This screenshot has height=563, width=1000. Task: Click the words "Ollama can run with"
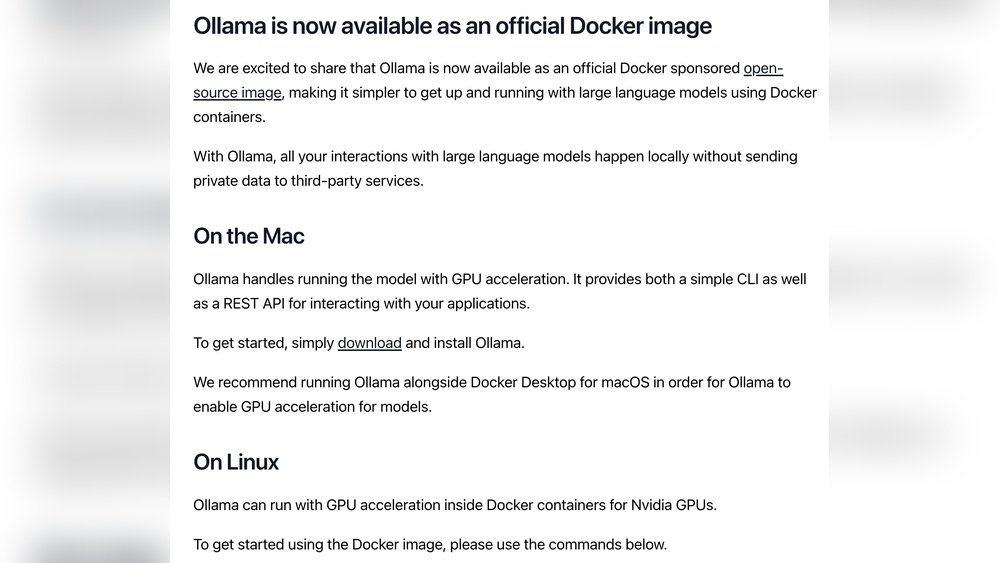(258, 505)
